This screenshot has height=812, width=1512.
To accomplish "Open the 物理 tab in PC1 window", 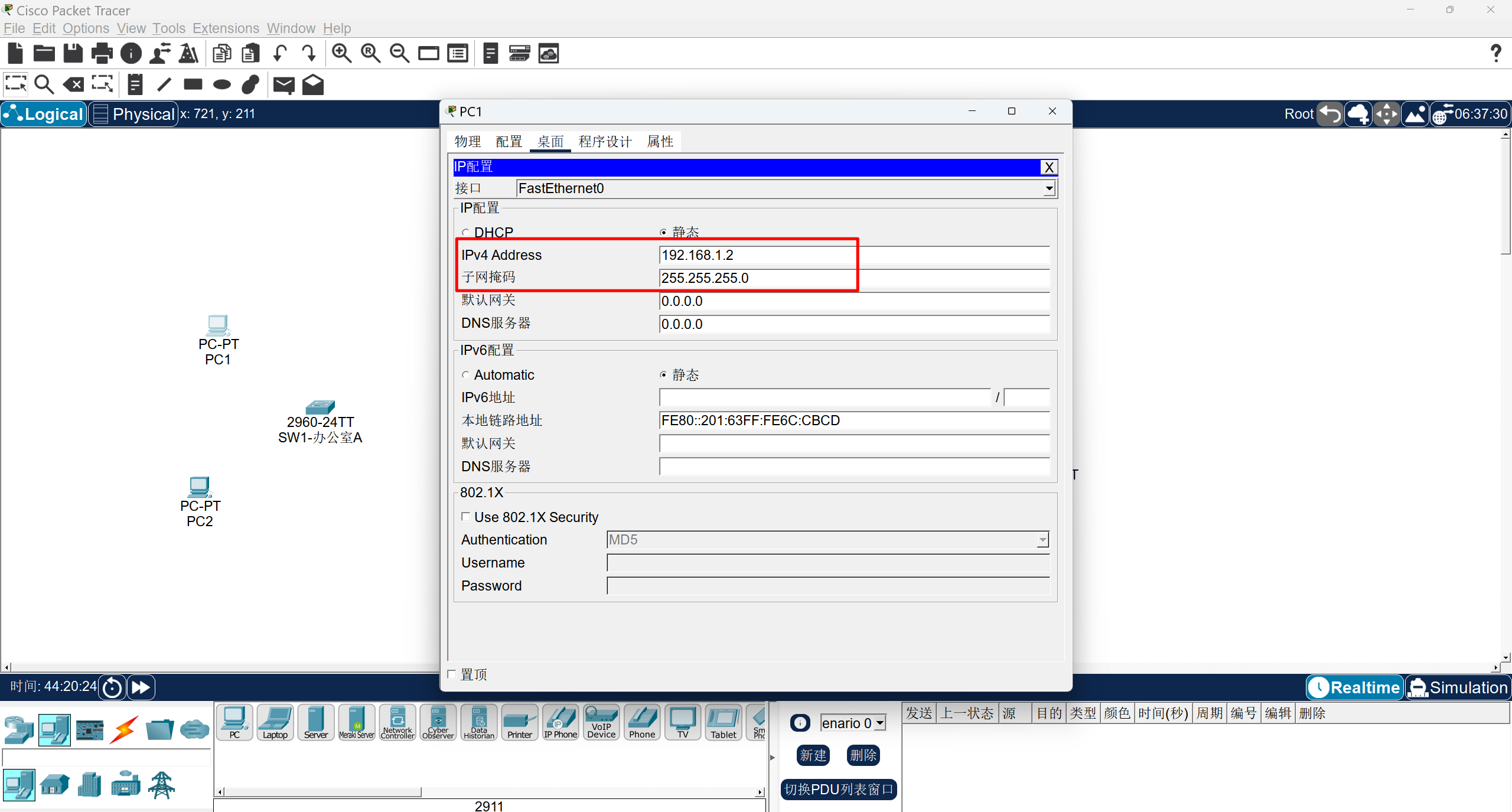I will click(x=468, y=142).
